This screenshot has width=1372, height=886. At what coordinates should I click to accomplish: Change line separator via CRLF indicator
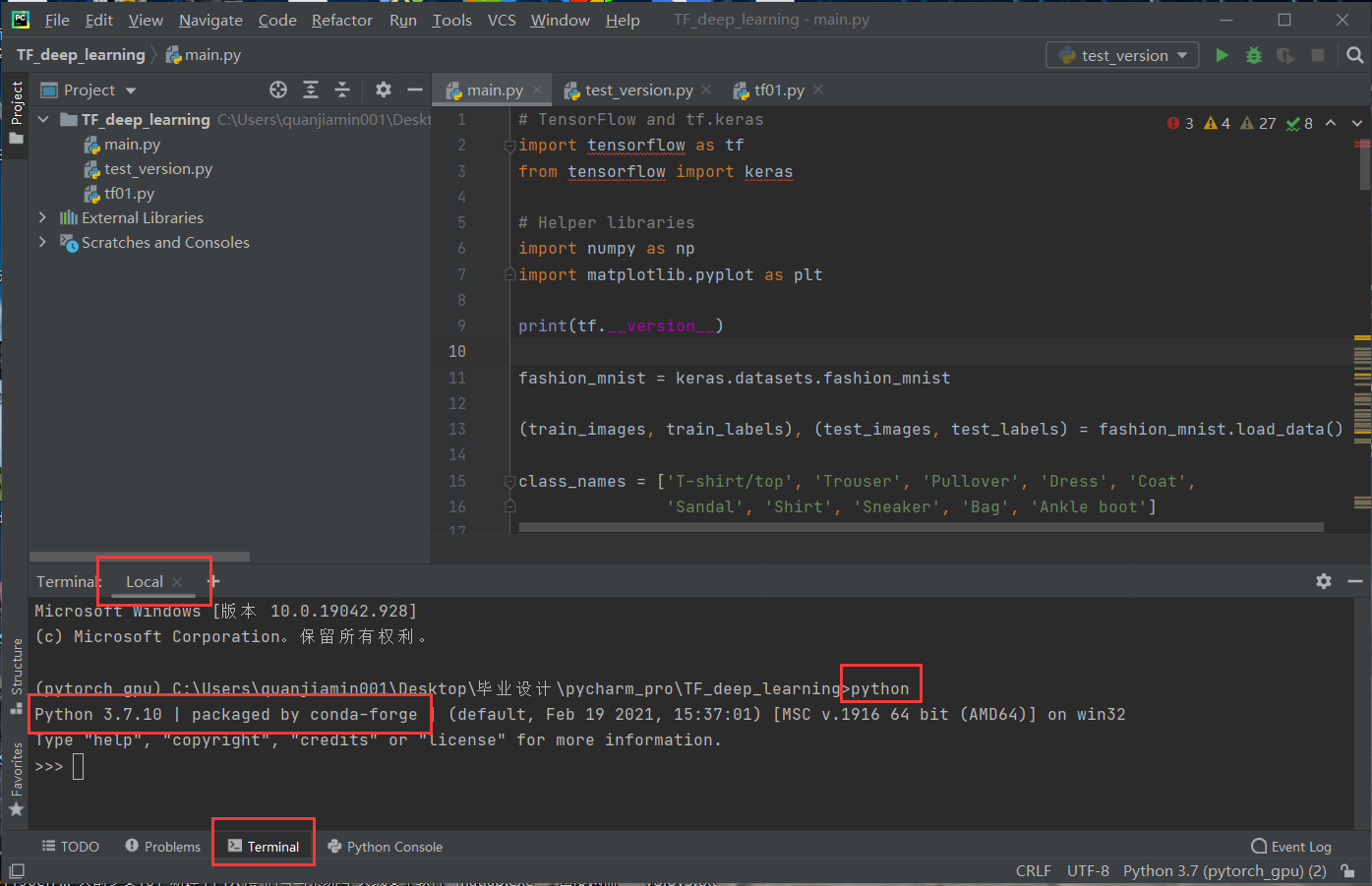coord(1034,870)
